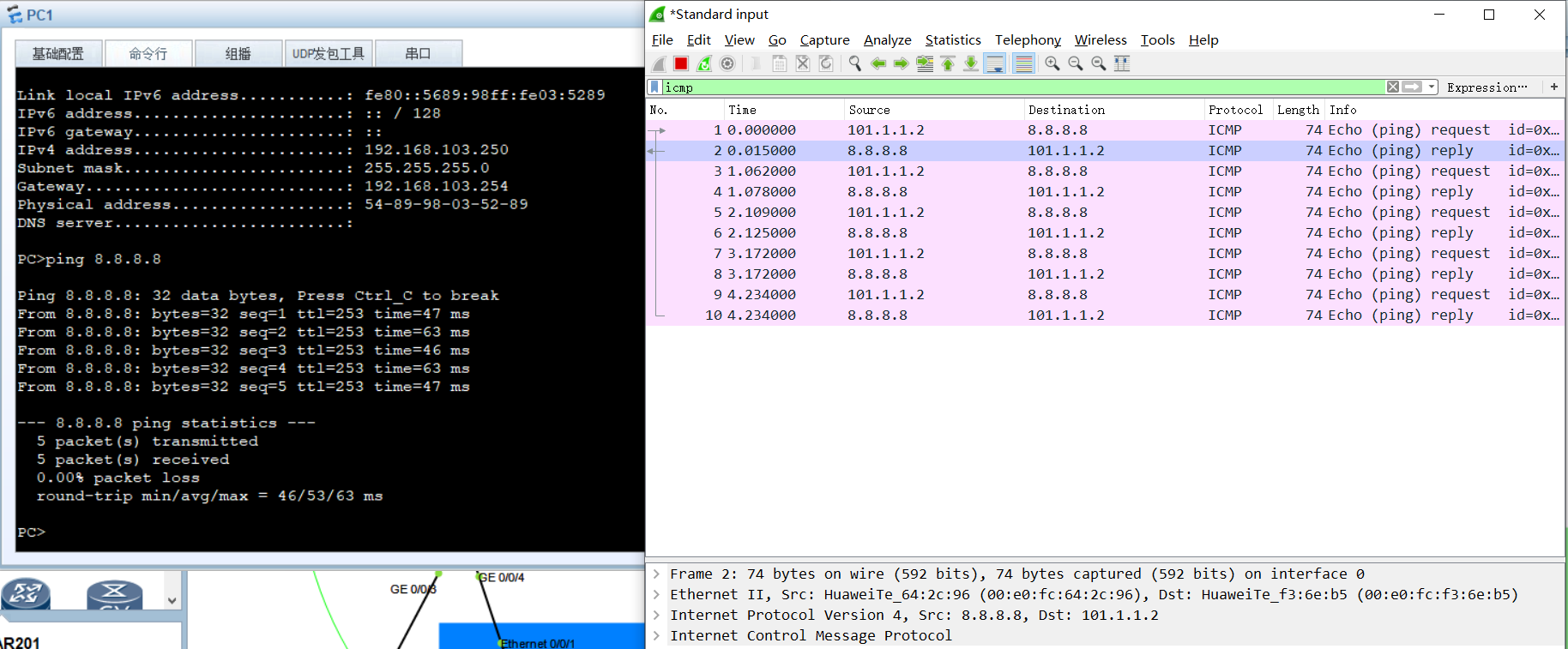
Task: Switch to UDP发包工具 tab in PC1
Action: pos(329,53)
